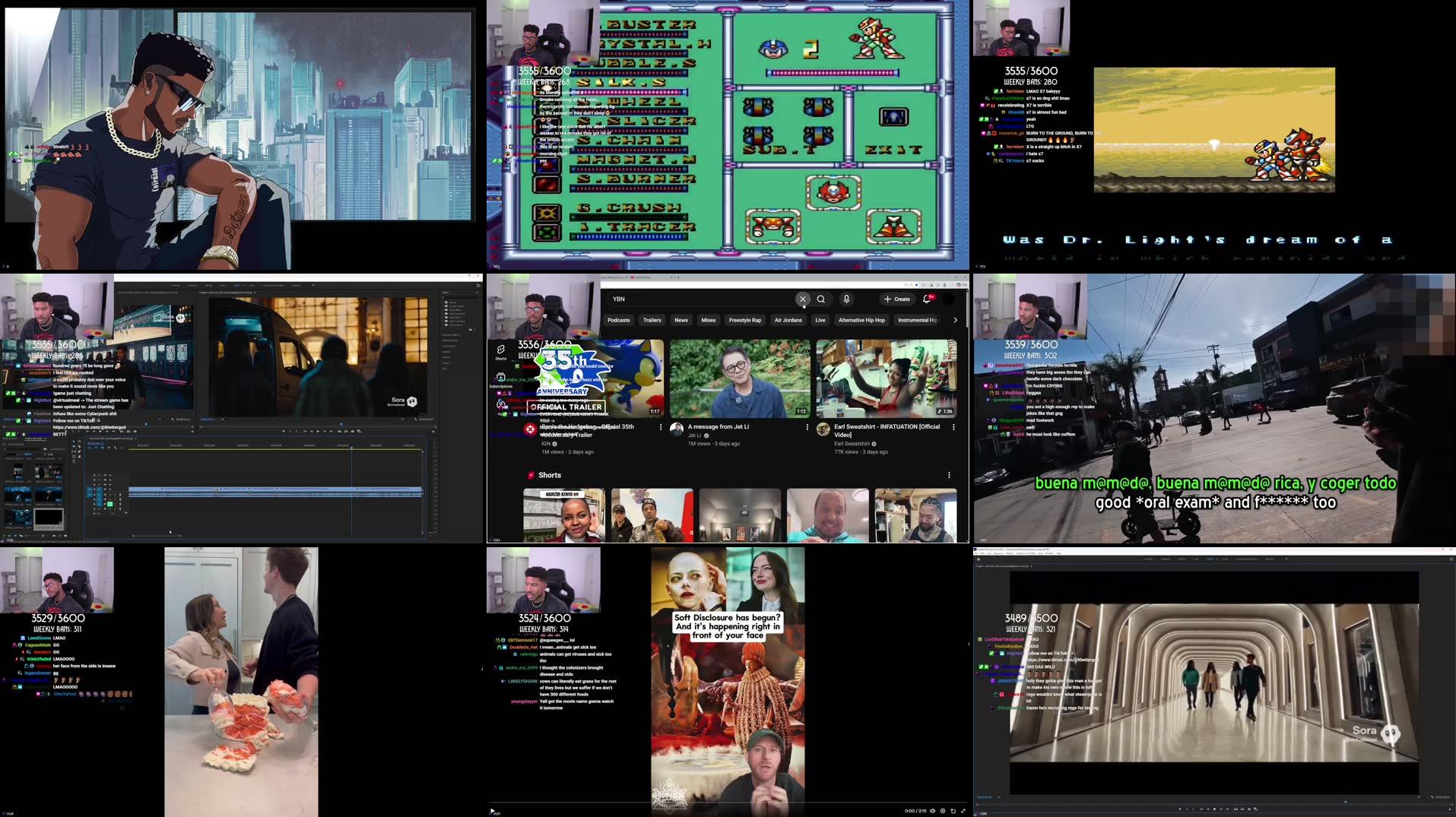Click the voice search microphone on YouTube
The width and height of the screenshot is (1456, 817).
pos(846,299)
